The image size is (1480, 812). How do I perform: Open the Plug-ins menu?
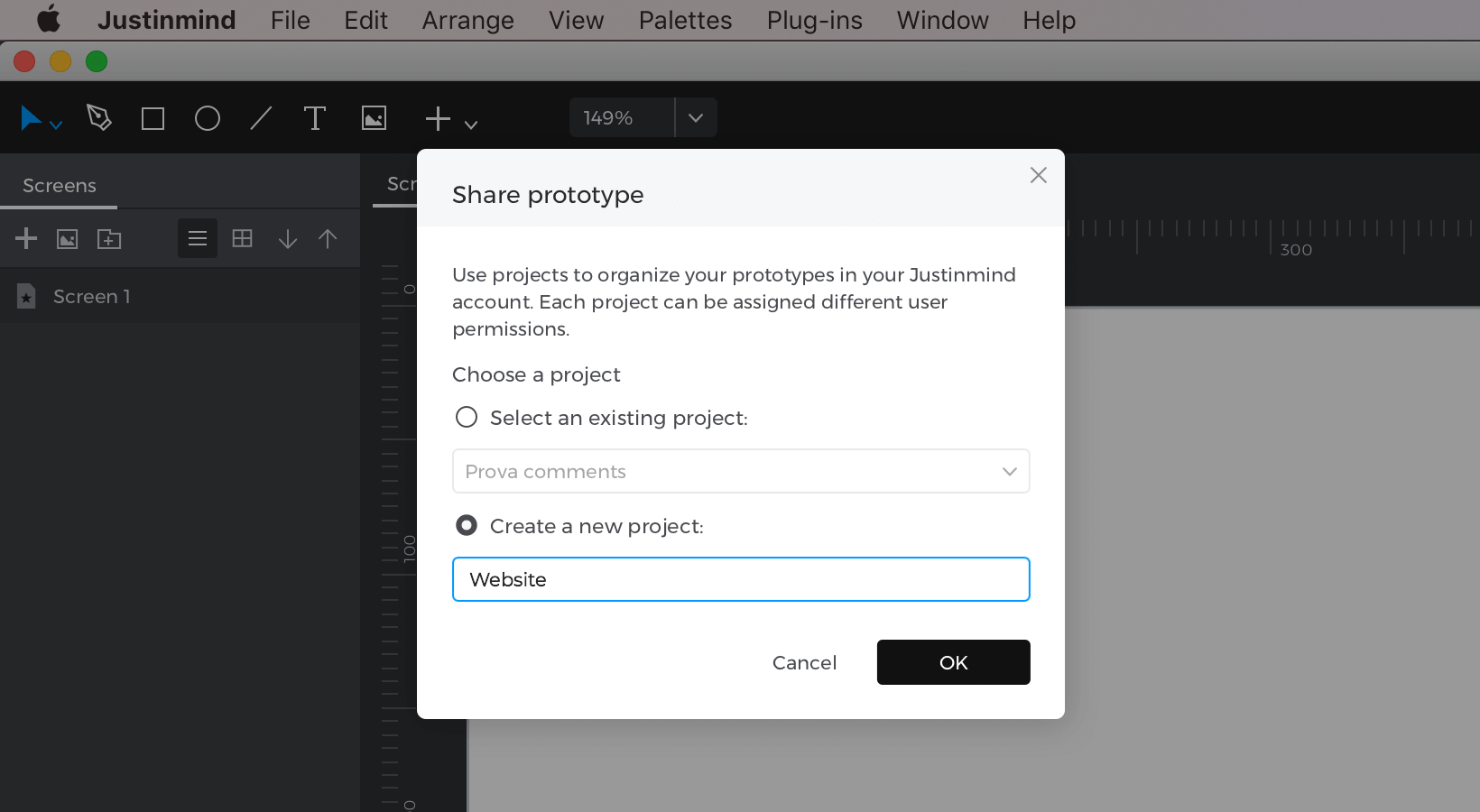[x=815, y=20]
